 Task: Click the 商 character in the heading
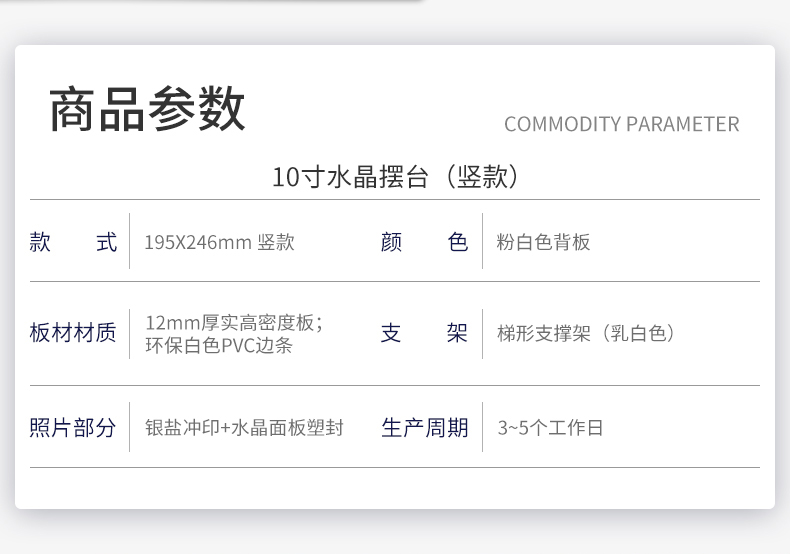73,109
